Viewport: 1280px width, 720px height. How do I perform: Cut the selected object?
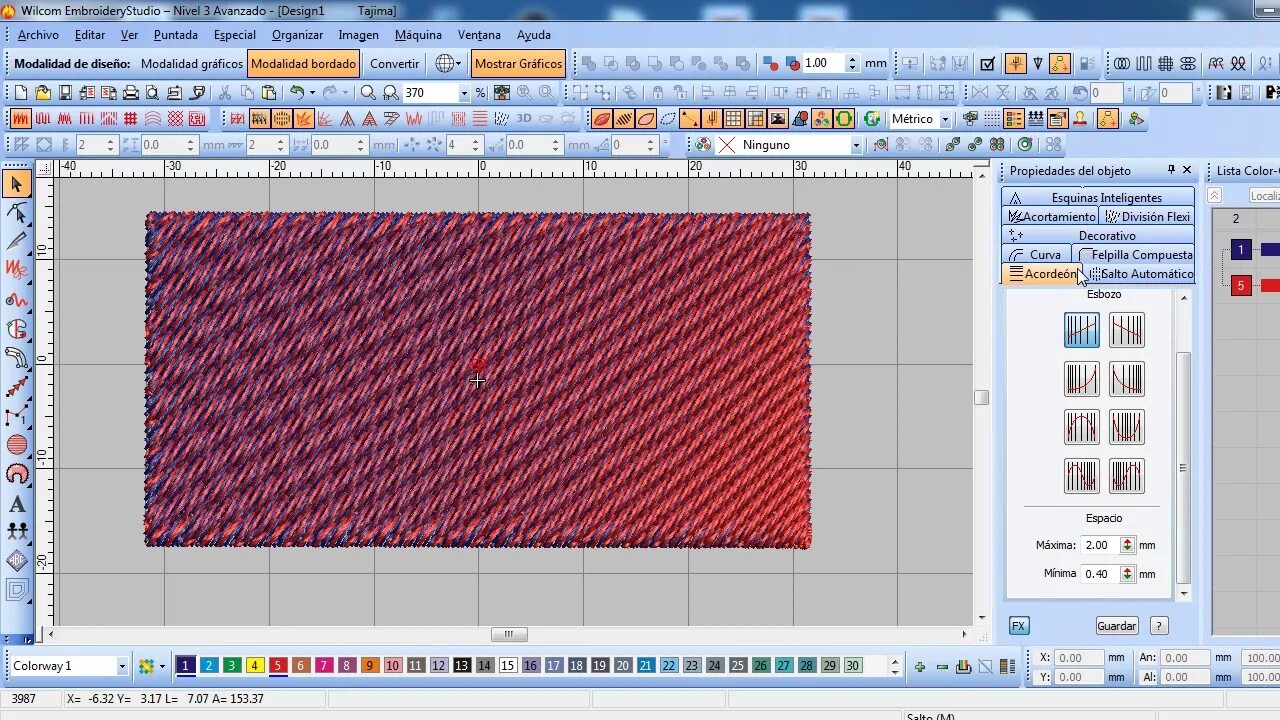tap(224, 93)
